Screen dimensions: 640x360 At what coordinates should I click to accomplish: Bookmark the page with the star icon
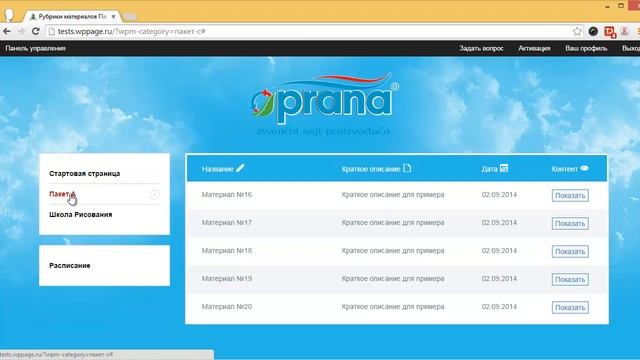coord(577,31)
